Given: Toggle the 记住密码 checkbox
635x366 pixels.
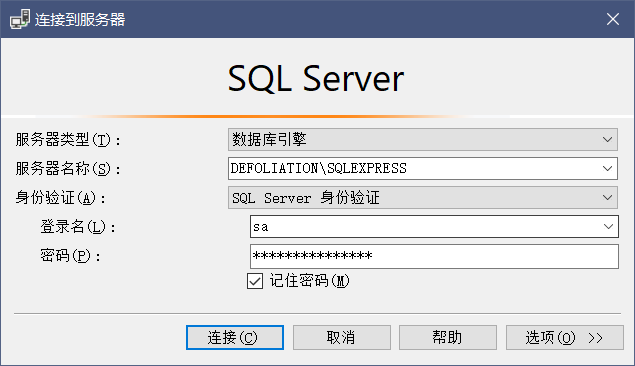Looking at the screenshot, I should 255,281.
